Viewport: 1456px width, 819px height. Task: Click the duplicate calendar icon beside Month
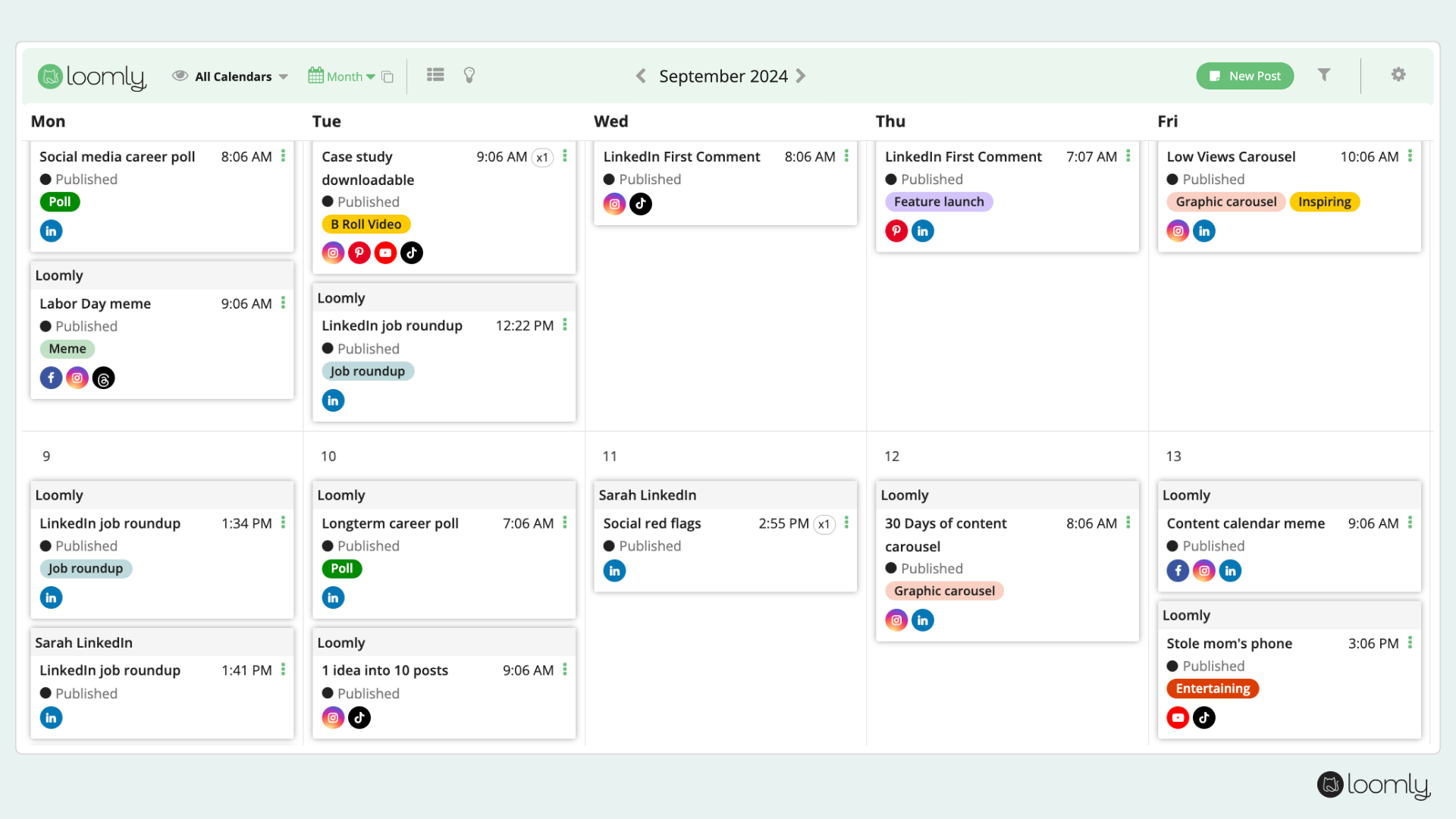click(x=388, y=76)
